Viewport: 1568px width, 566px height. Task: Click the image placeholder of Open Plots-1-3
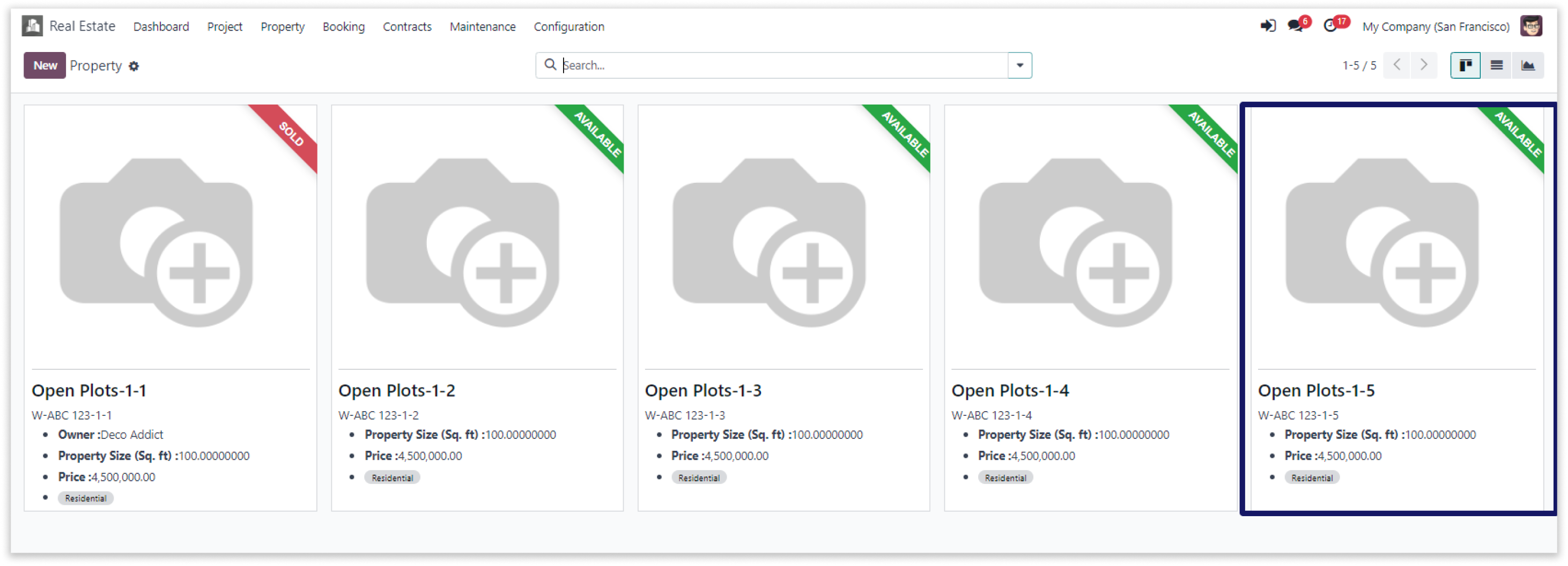[769, 242]
